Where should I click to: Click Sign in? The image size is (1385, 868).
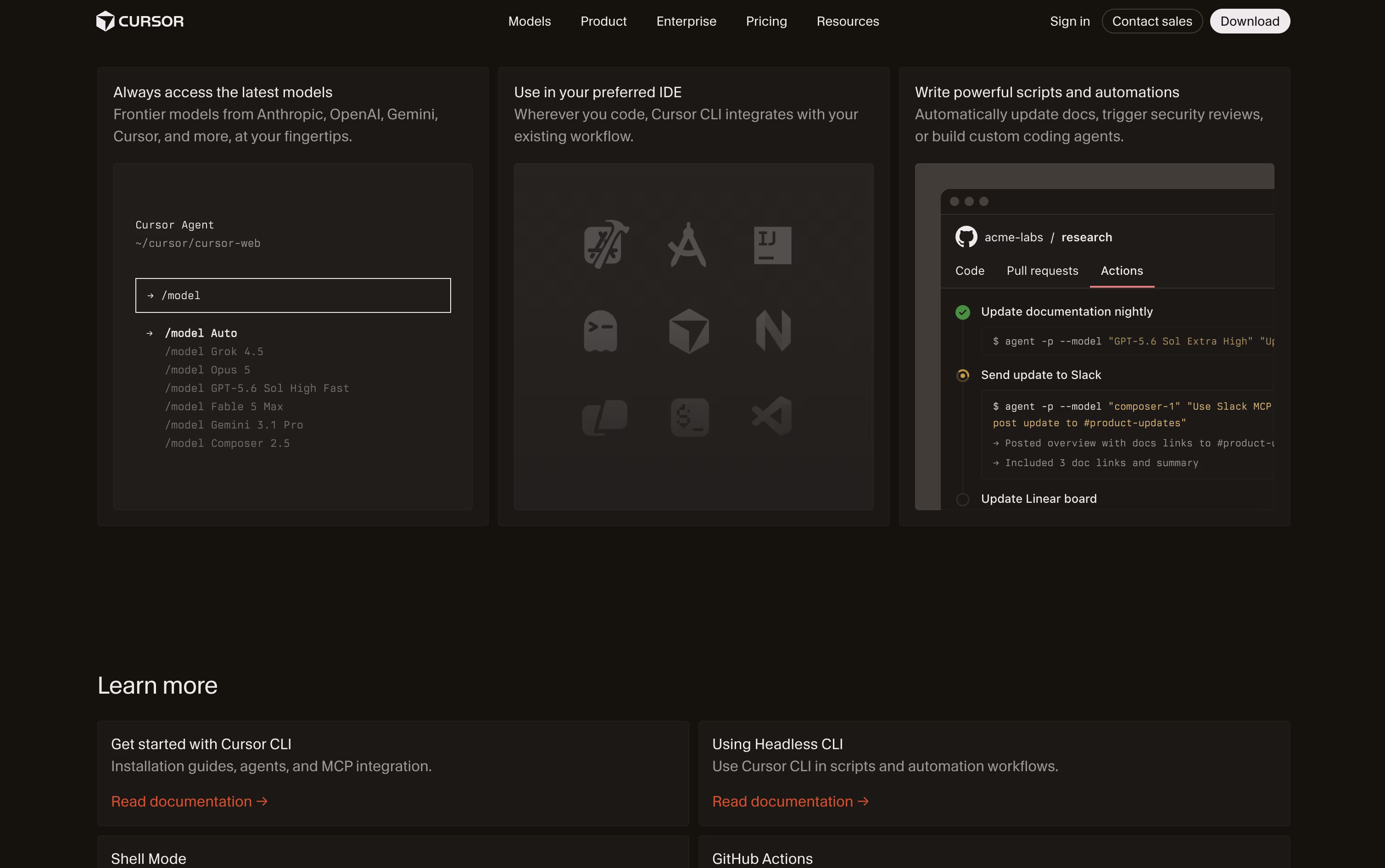1069,21
